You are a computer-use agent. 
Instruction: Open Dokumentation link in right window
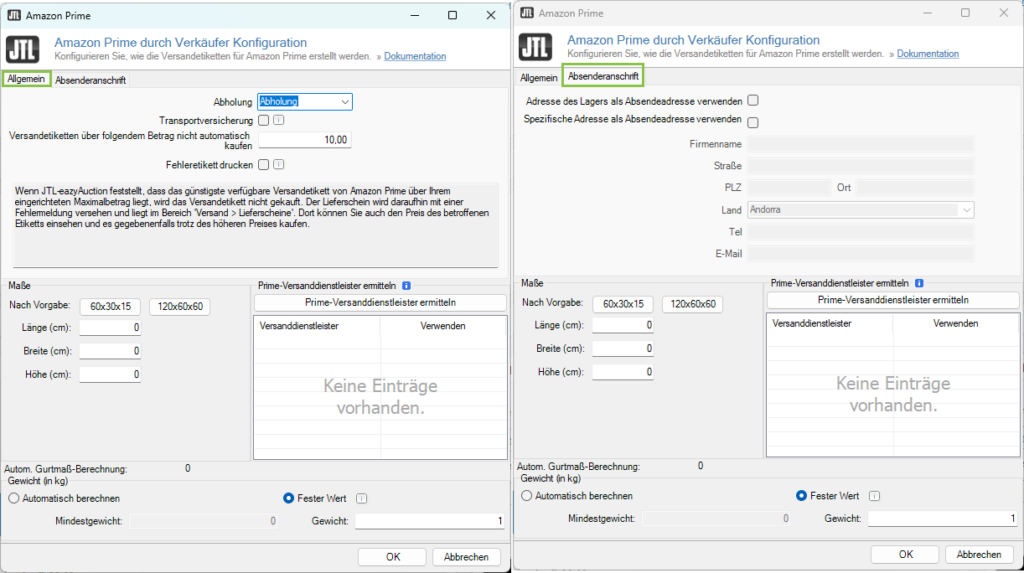pos(927,54)
